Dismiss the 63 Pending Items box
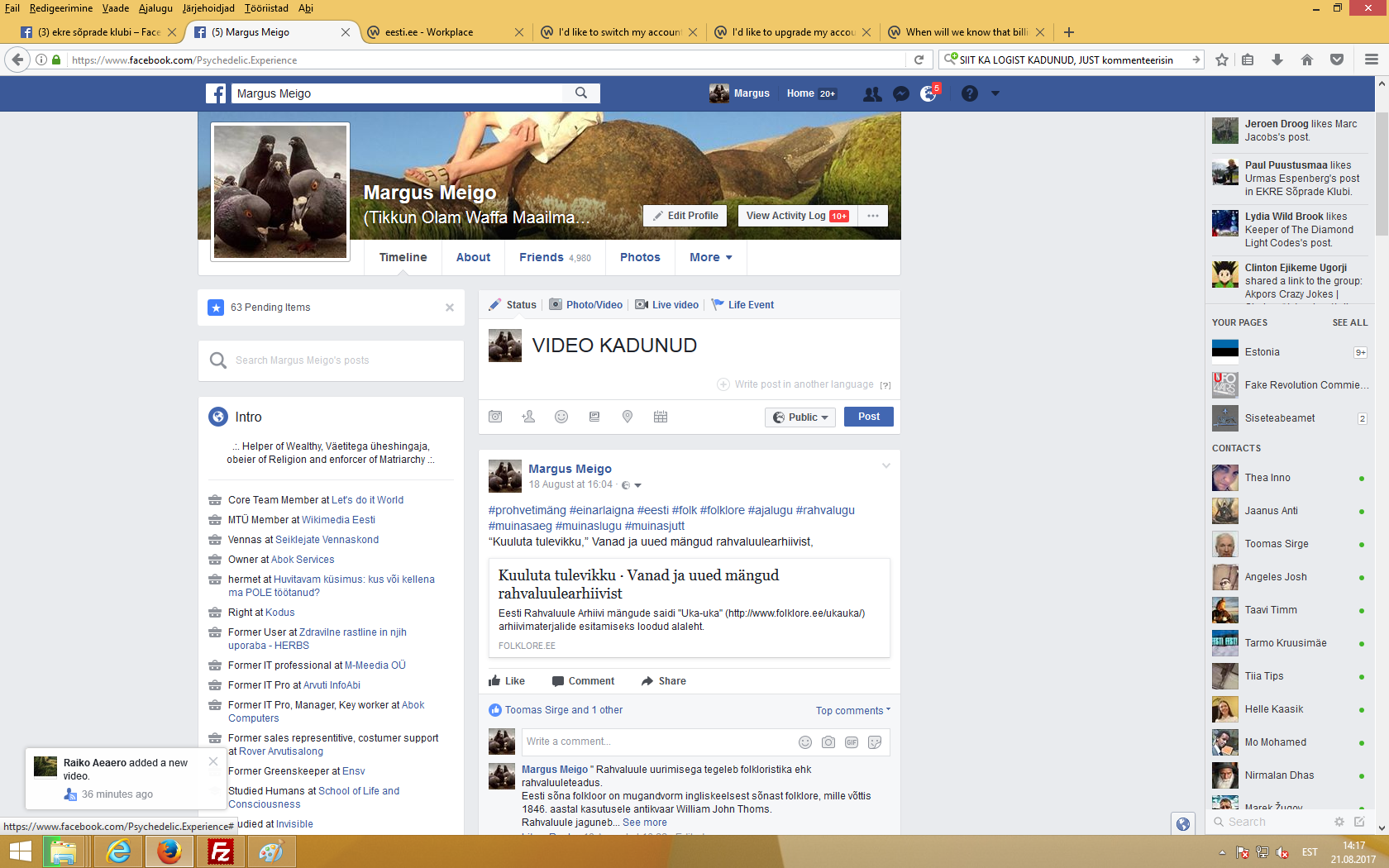1389x868 pixels. click(x=450, y=308)
